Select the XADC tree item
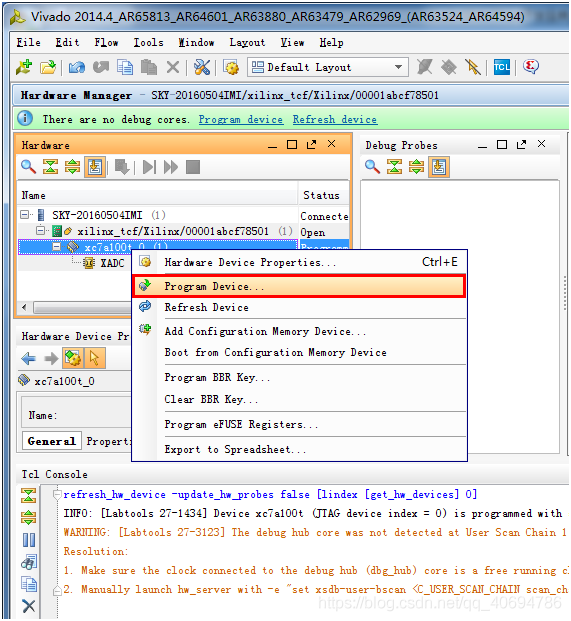The width and height of the screenshot is (571, 621). 112,263
